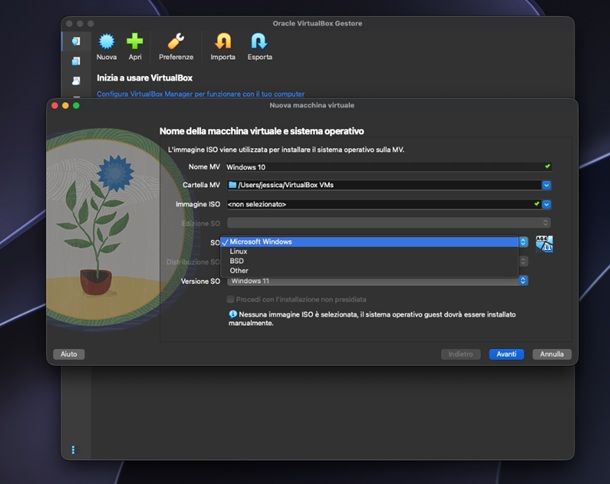610x484 pixels.
Task: Close the Nuova macchina virtuale dialog
Action: click(x=55, y=105)
